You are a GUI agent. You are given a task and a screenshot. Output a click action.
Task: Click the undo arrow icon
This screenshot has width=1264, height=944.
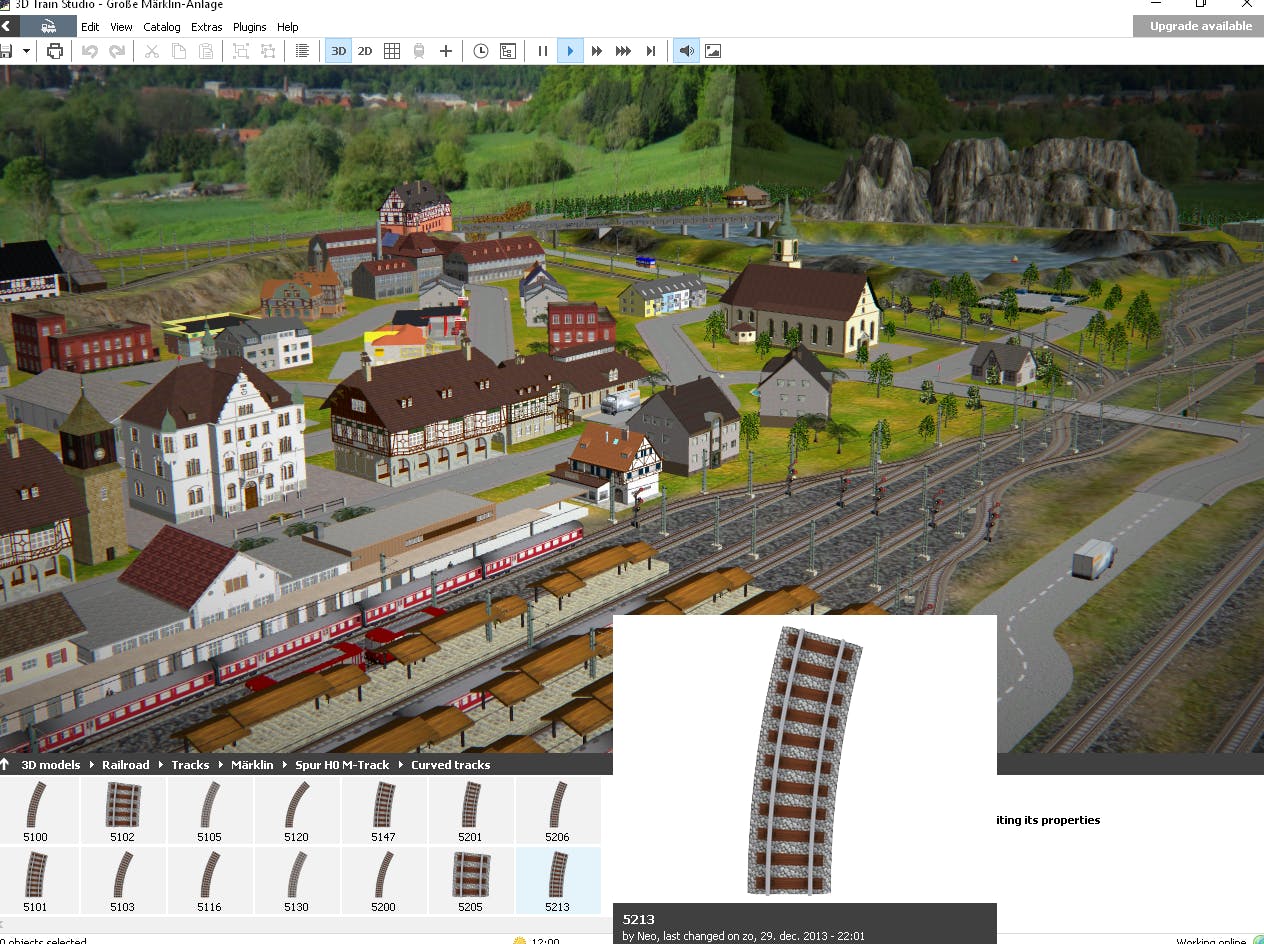pyautogui.click(x=90, y=50)
